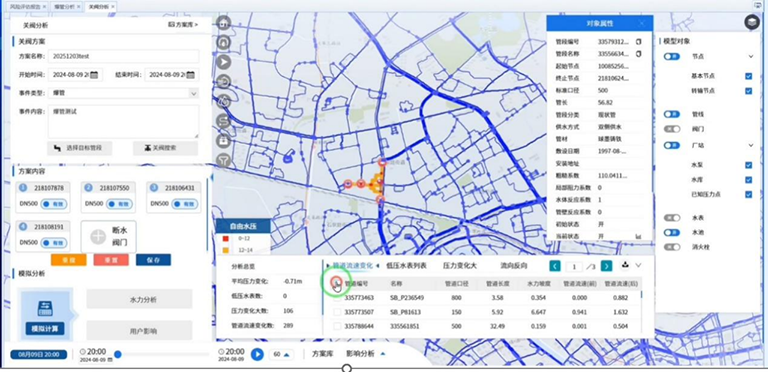This screenshot has height=372, width=768.
Task: Open the layers cube icon at top right
Action: pyautogui.click(x=752, y=23)
